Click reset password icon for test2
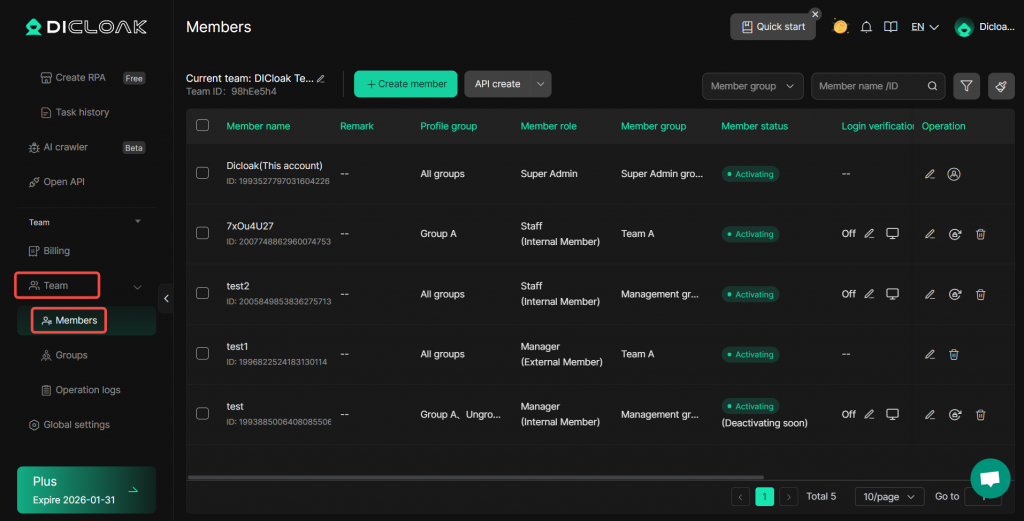The width and height of the screenshot is (1024, 521). tap(955, 294)
